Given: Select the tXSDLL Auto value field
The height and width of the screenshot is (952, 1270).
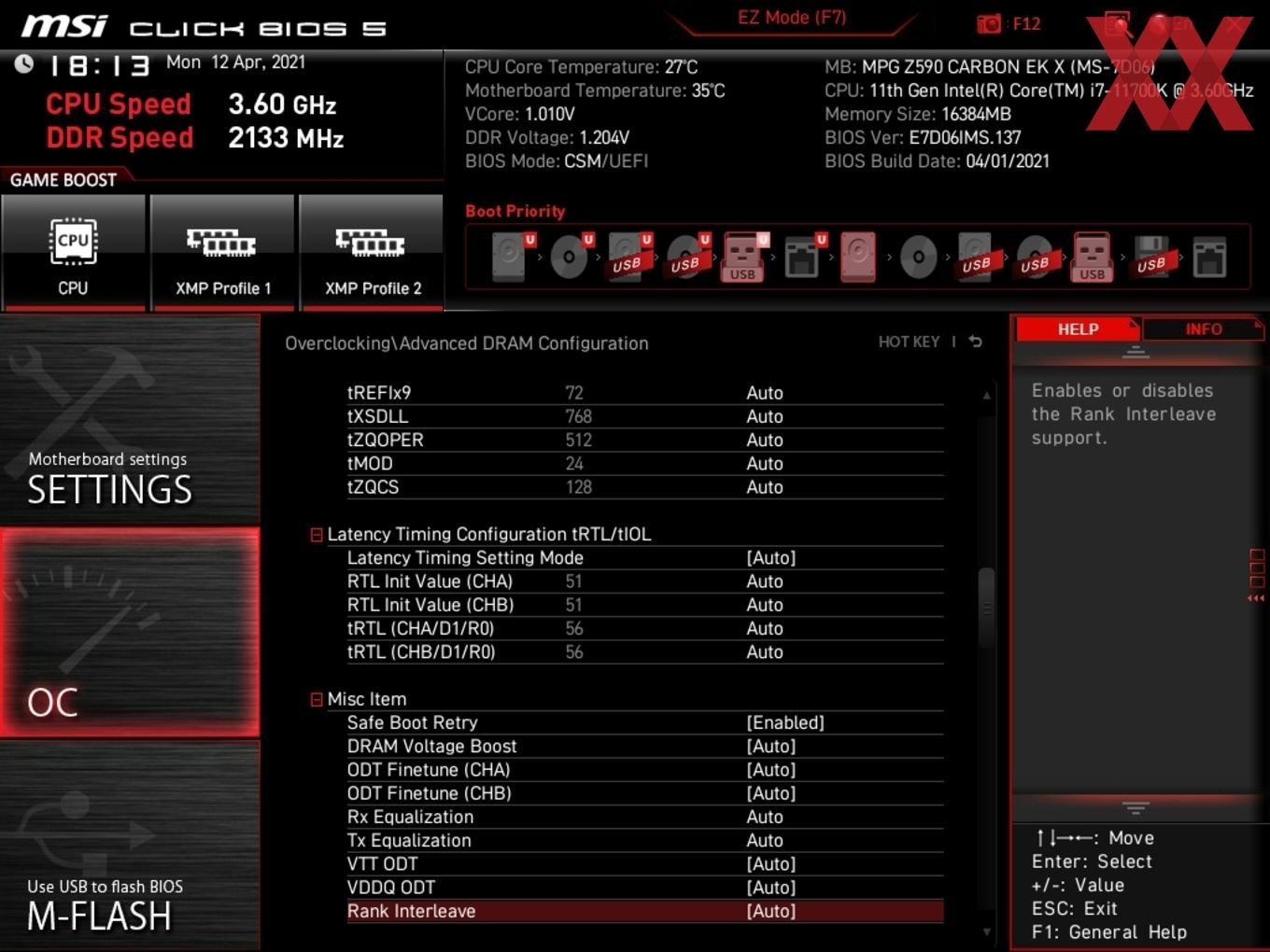Looking at the screenshot, I should (x=765, y=416).
